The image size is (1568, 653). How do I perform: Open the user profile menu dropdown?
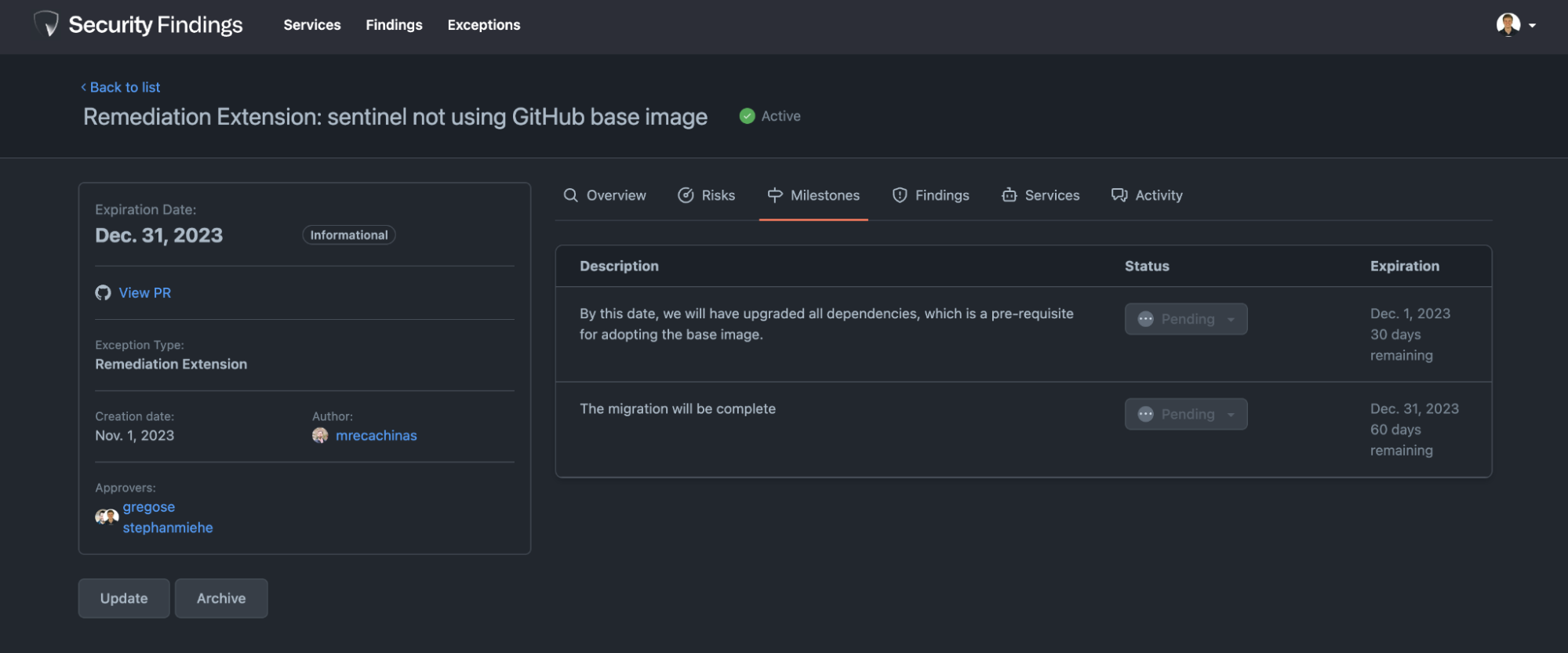[x=1515, y=25]
